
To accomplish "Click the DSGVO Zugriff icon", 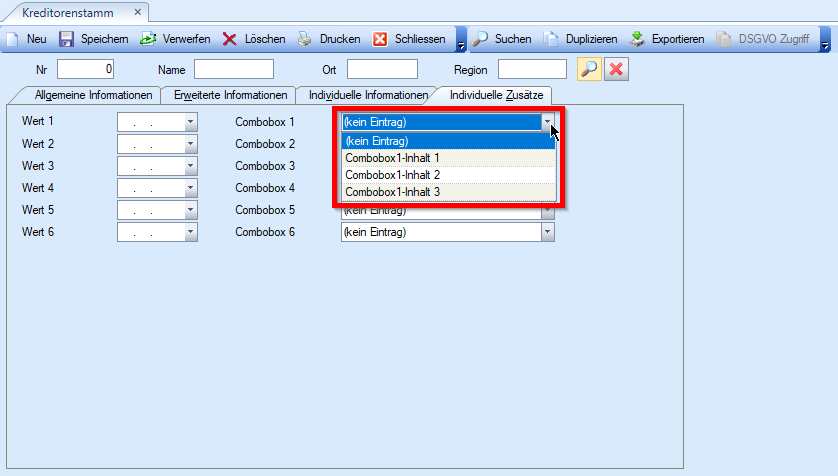I will tap(724, 39).
